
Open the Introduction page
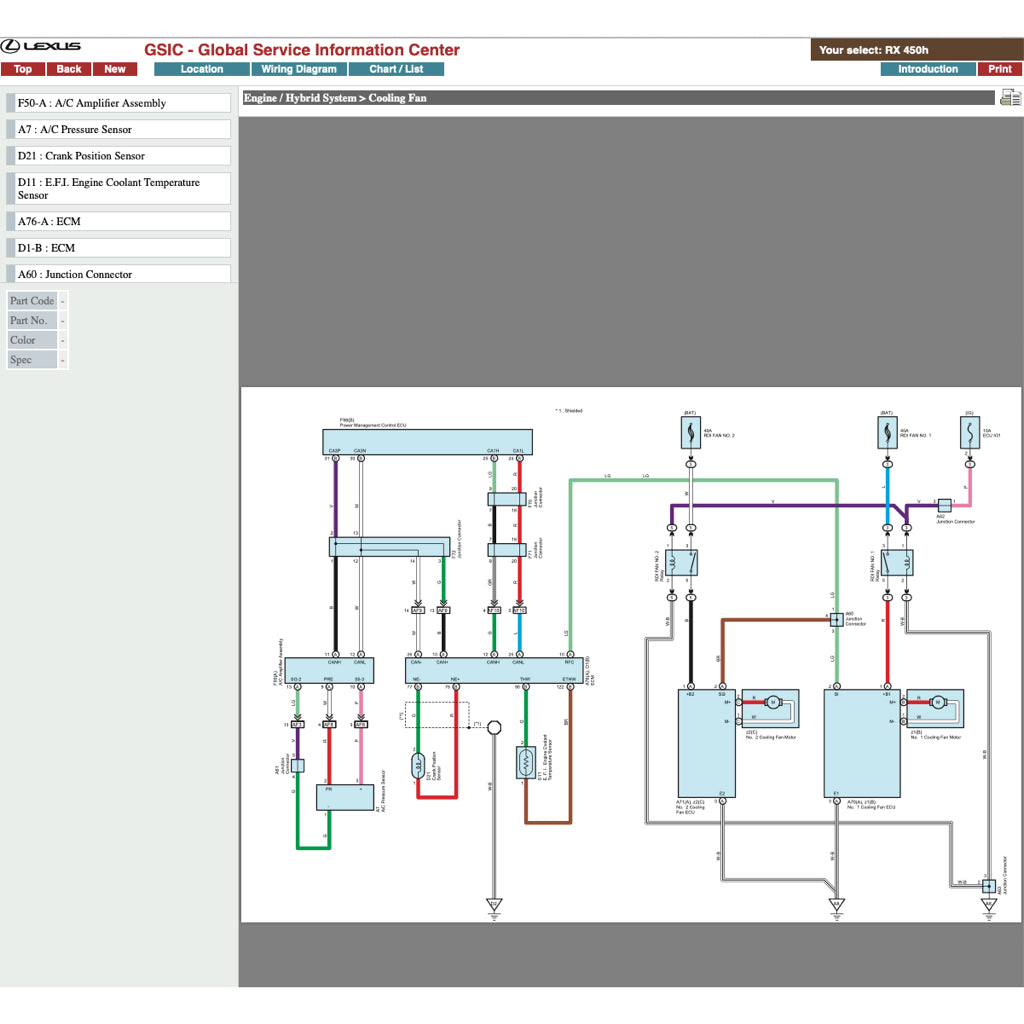[x=927, y=69]
